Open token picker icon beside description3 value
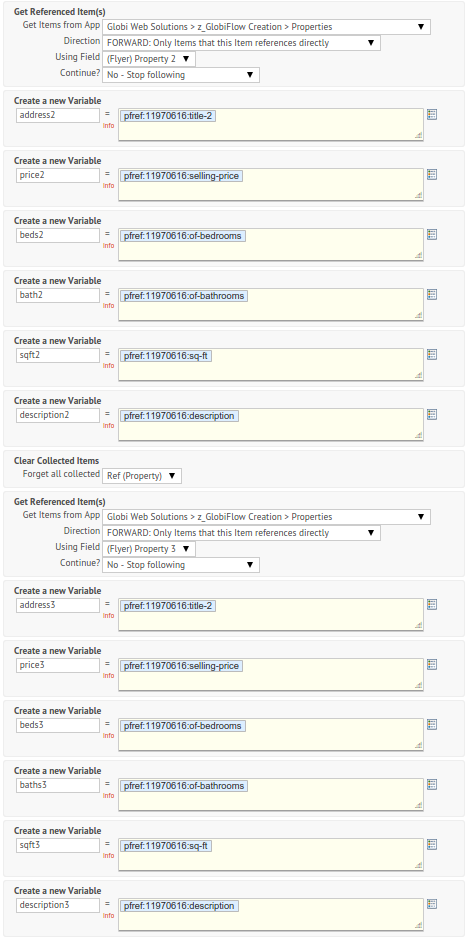 [431, 904]
